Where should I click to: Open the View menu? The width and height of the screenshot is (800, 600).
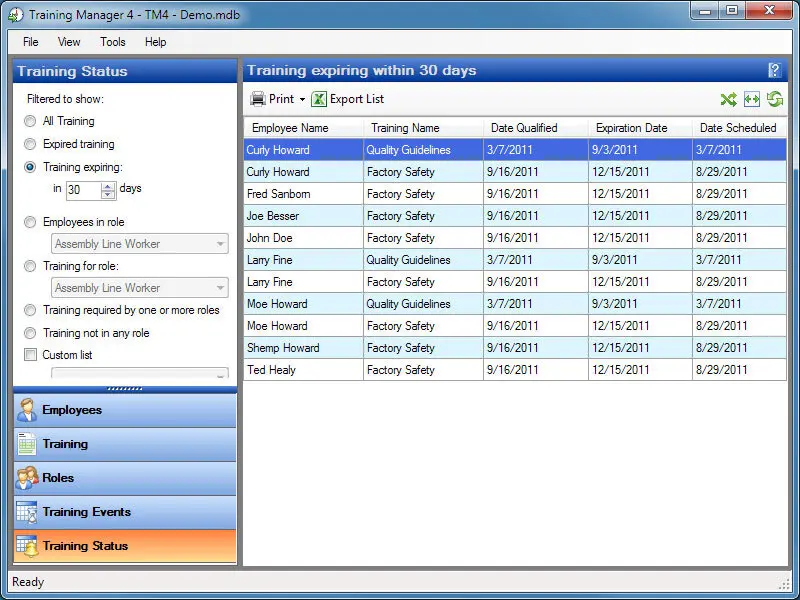click(69, 42)
